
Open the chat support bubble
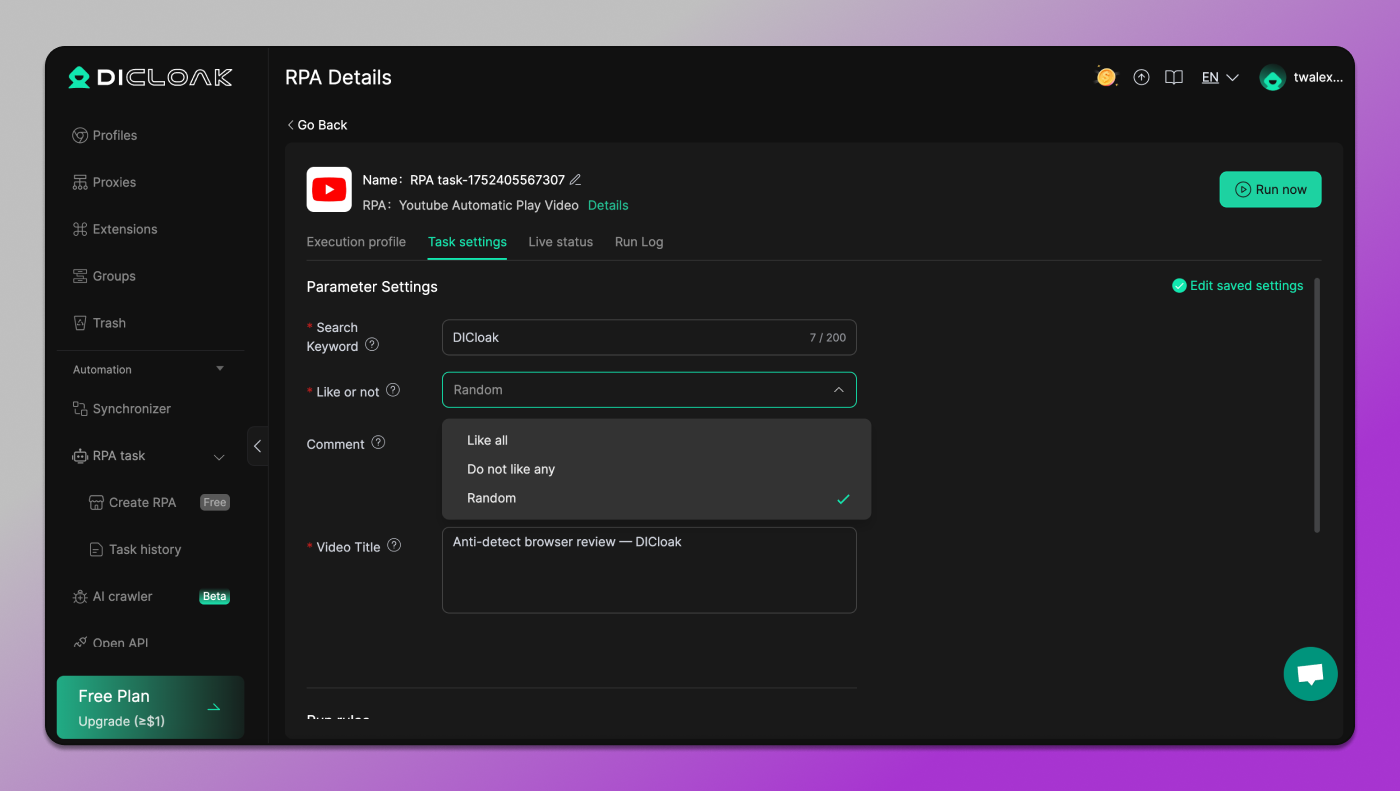[x=1310, y=674]
